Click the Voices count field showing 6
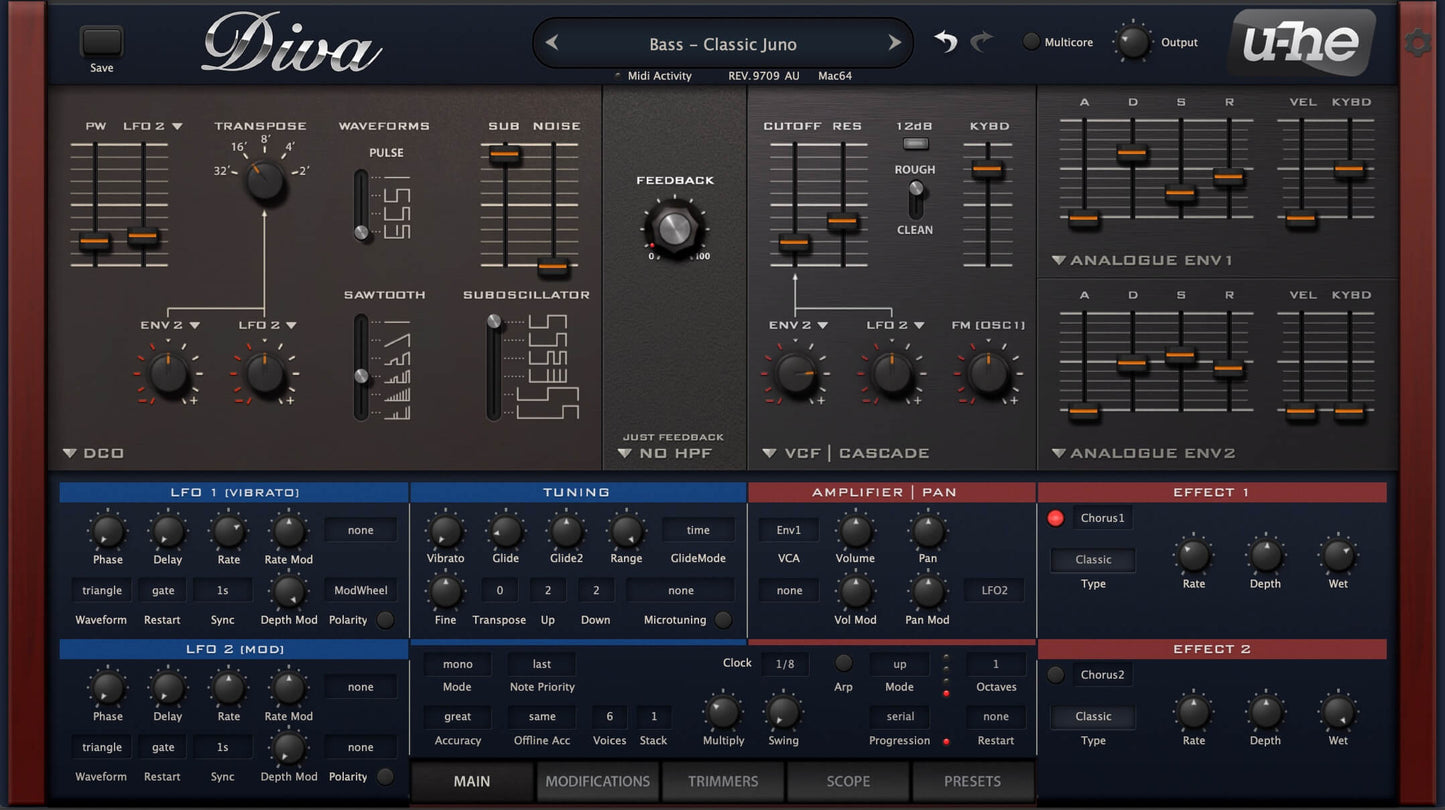1445x810 pixels. pyautogui.click(x=609, y=716)
